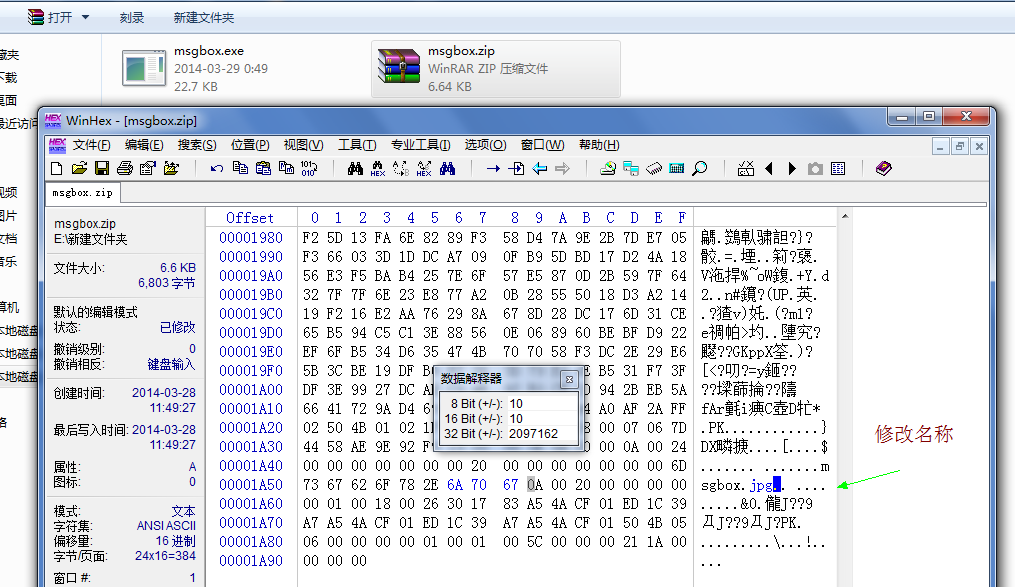Click the purple Help book icon
The width and height of the screenshot is (1015, 587).
point(884,169)
